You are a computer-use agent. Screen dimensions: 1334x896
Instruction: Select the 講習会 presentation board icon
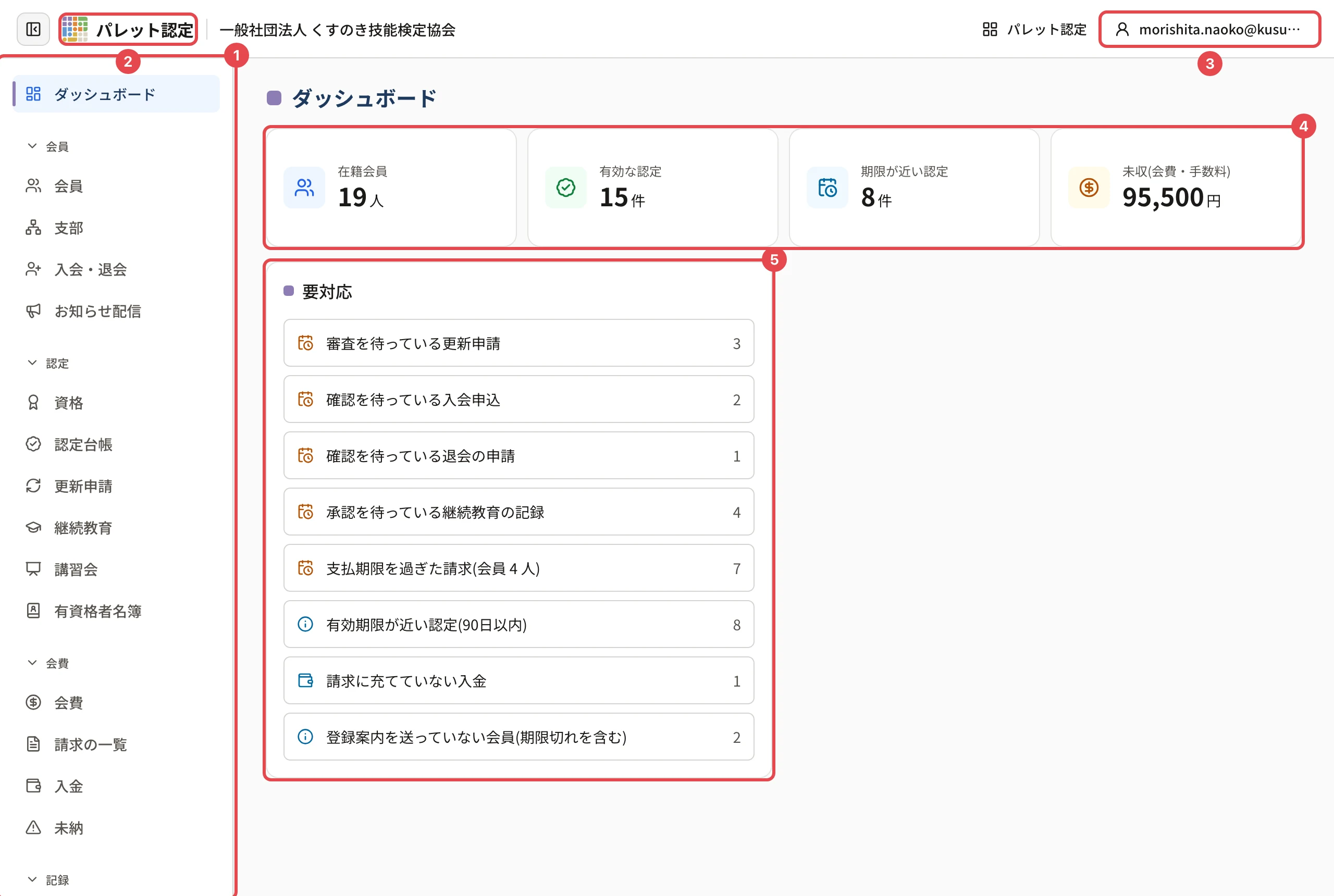coord(33,569)
